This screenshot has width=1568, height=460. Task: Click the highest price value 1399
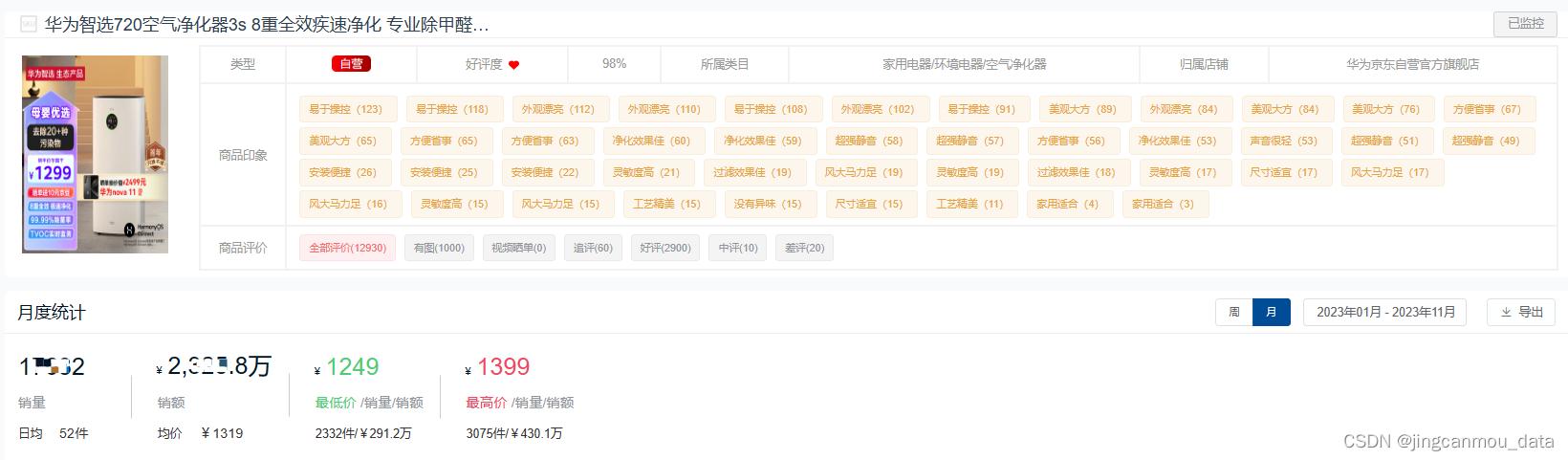(x=503, y=367)
